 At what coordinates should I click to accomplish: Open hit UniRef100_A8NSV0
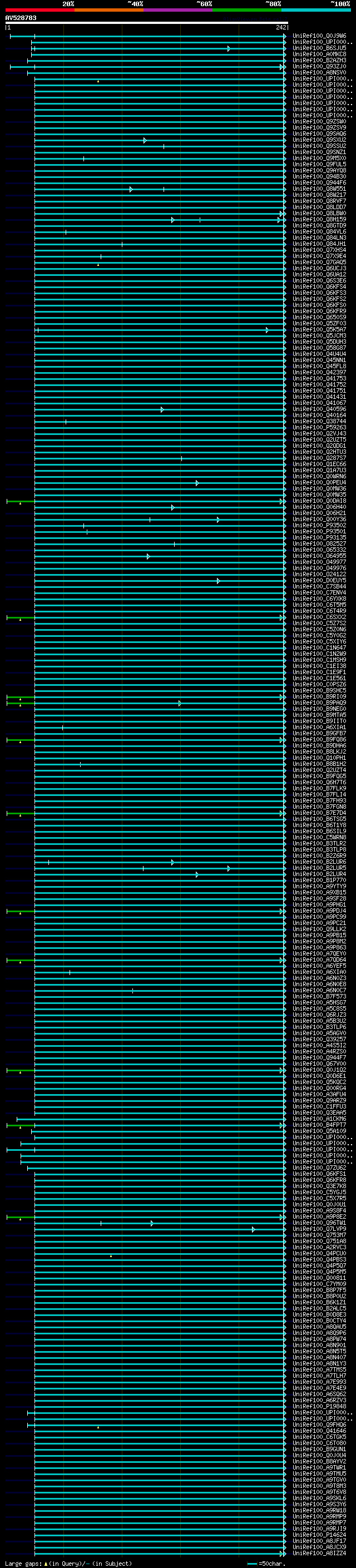(x=319, y=72)
